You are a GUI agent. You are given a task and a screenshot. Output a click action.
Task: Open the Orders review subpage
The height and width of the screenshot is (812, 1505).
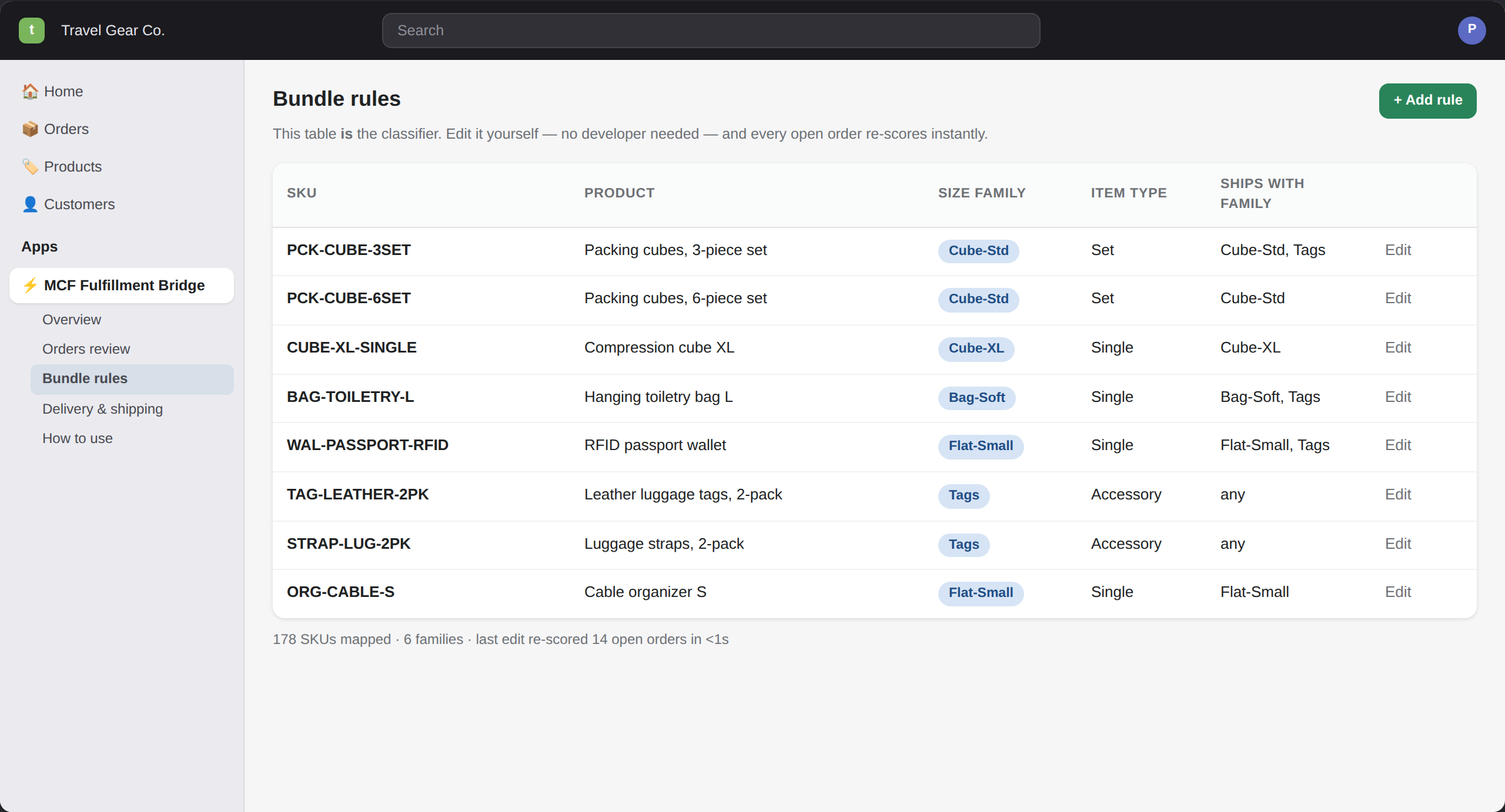tap(132, 349)
